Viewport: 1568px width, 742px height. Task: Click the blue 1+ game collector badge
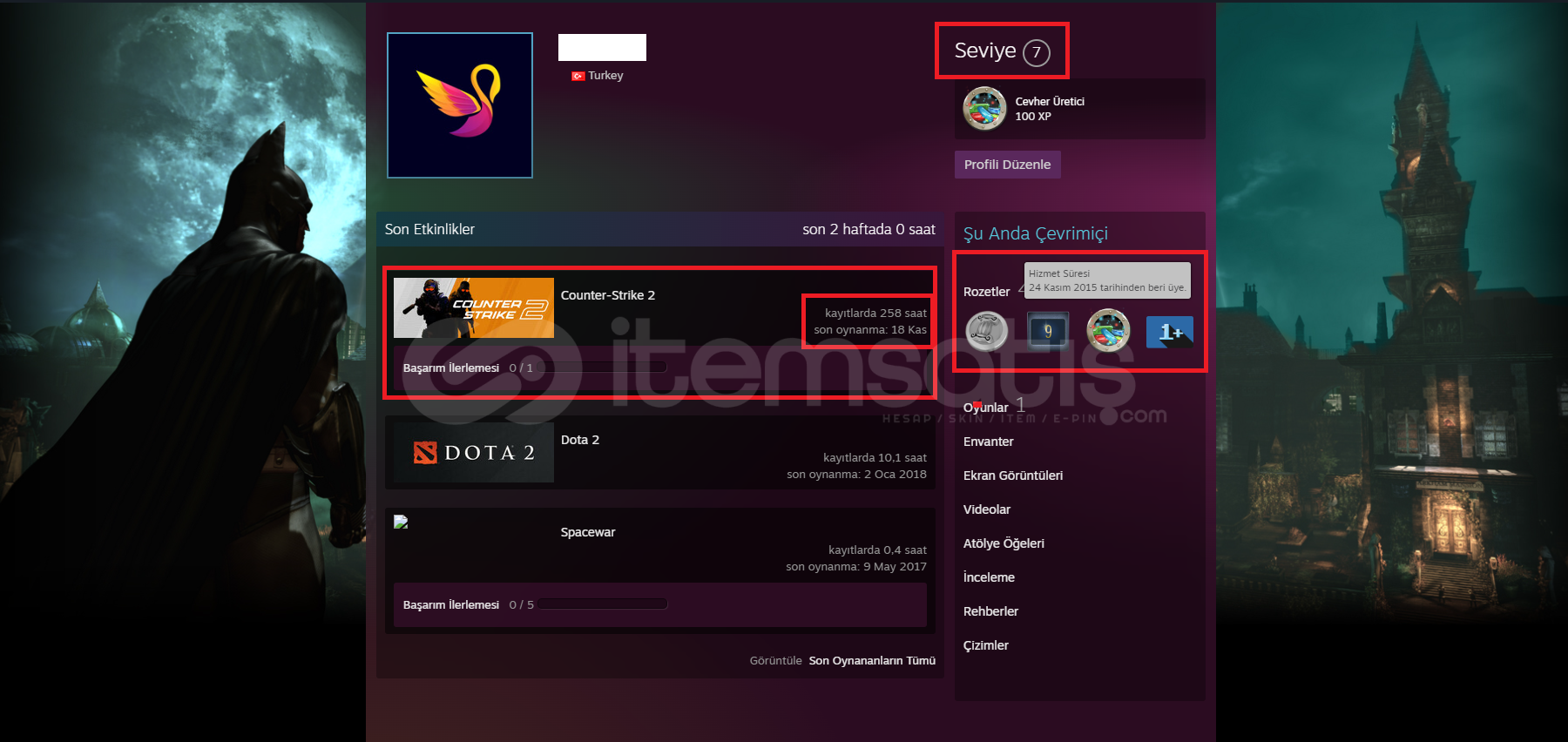click(1170, 332)
